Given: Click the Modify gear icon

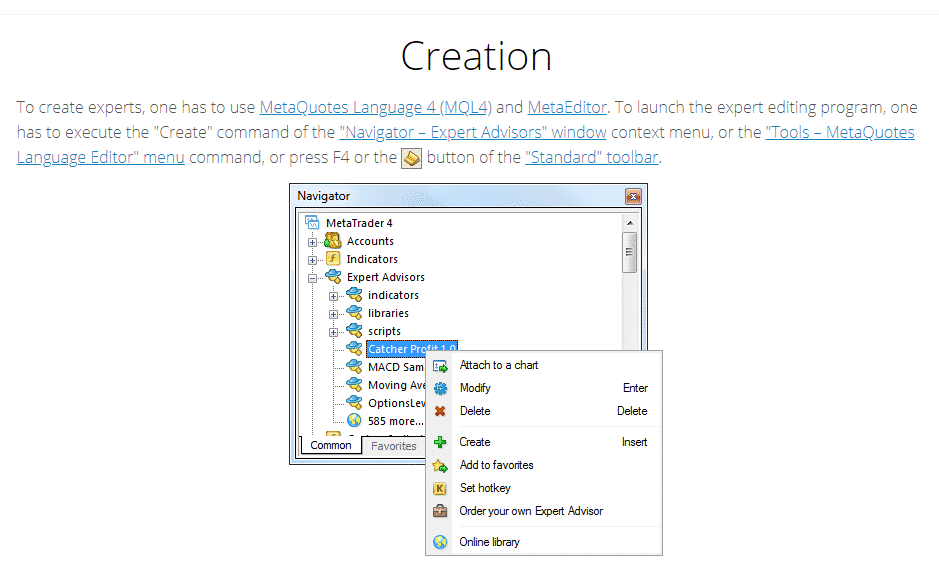Looking at the screenshot, I should 440,388.
